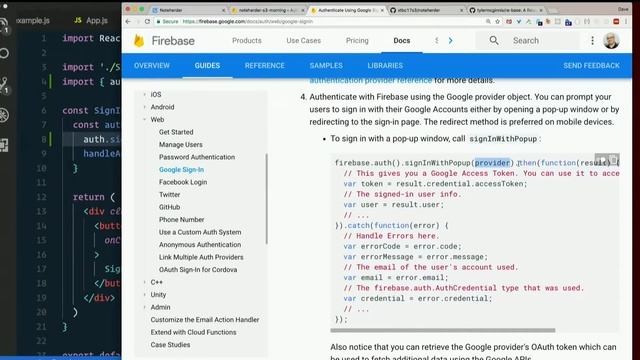
Task: Reload the Firebase docs page
Action: 147,21
